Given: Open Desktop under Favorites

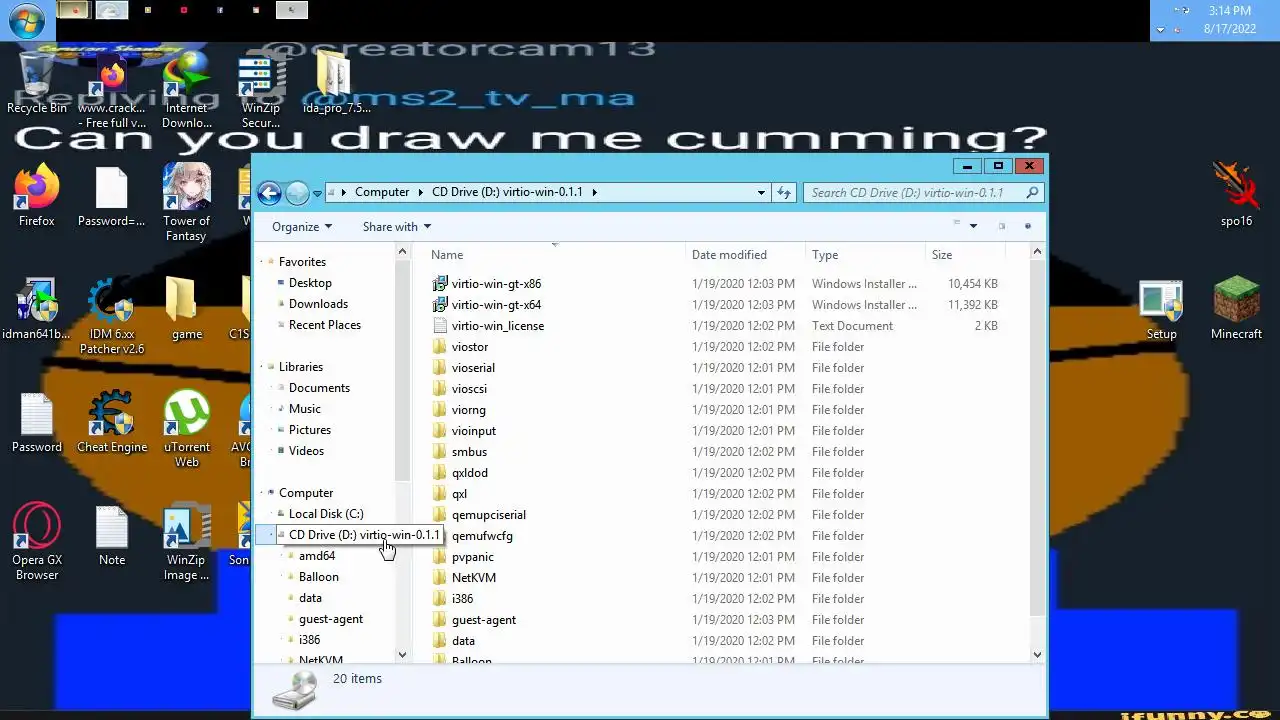Looking at the screenshot, I should [310, 283].
